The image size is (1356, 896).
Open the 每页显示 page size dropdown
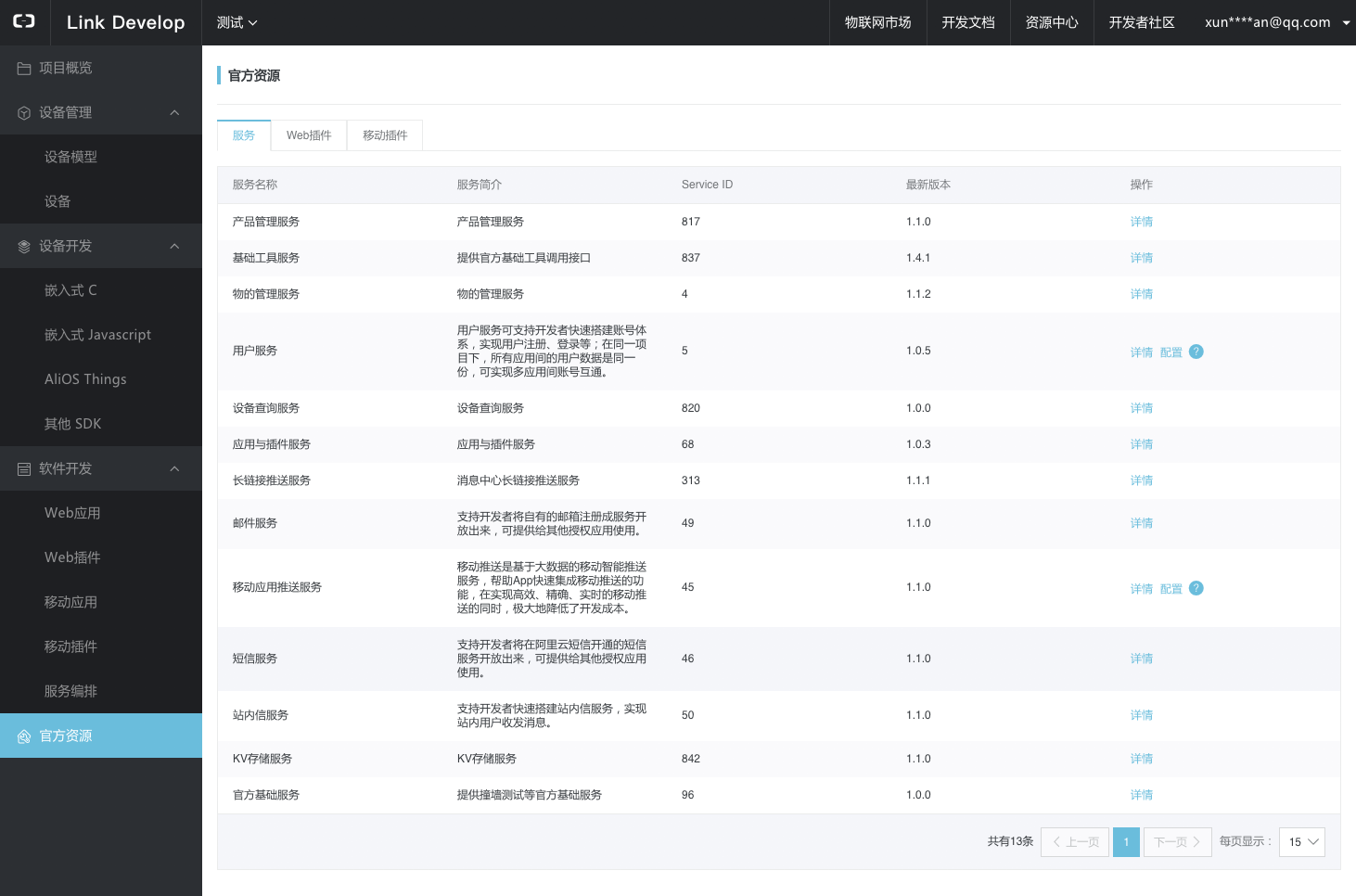point(1302,842)
